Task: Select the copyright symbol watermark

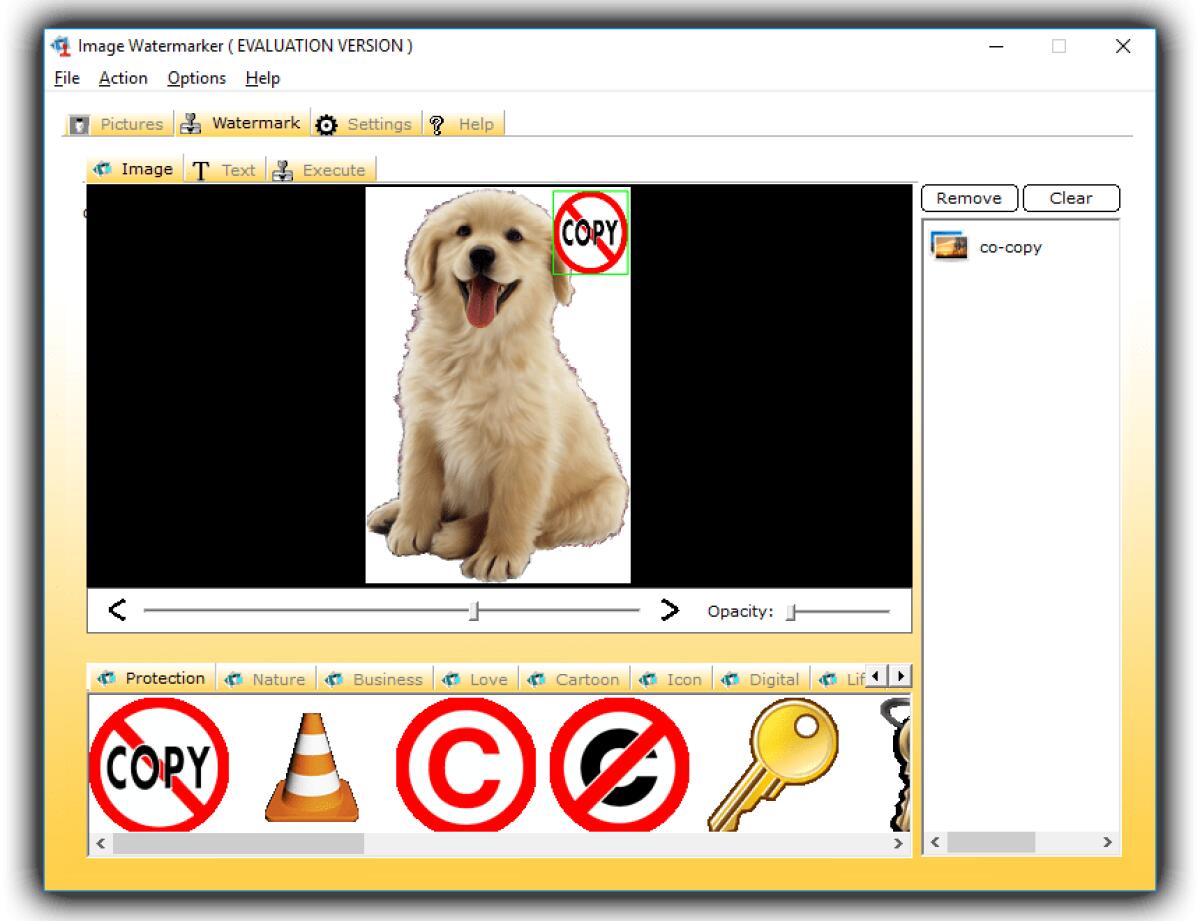Action: [x=461, y=766]
